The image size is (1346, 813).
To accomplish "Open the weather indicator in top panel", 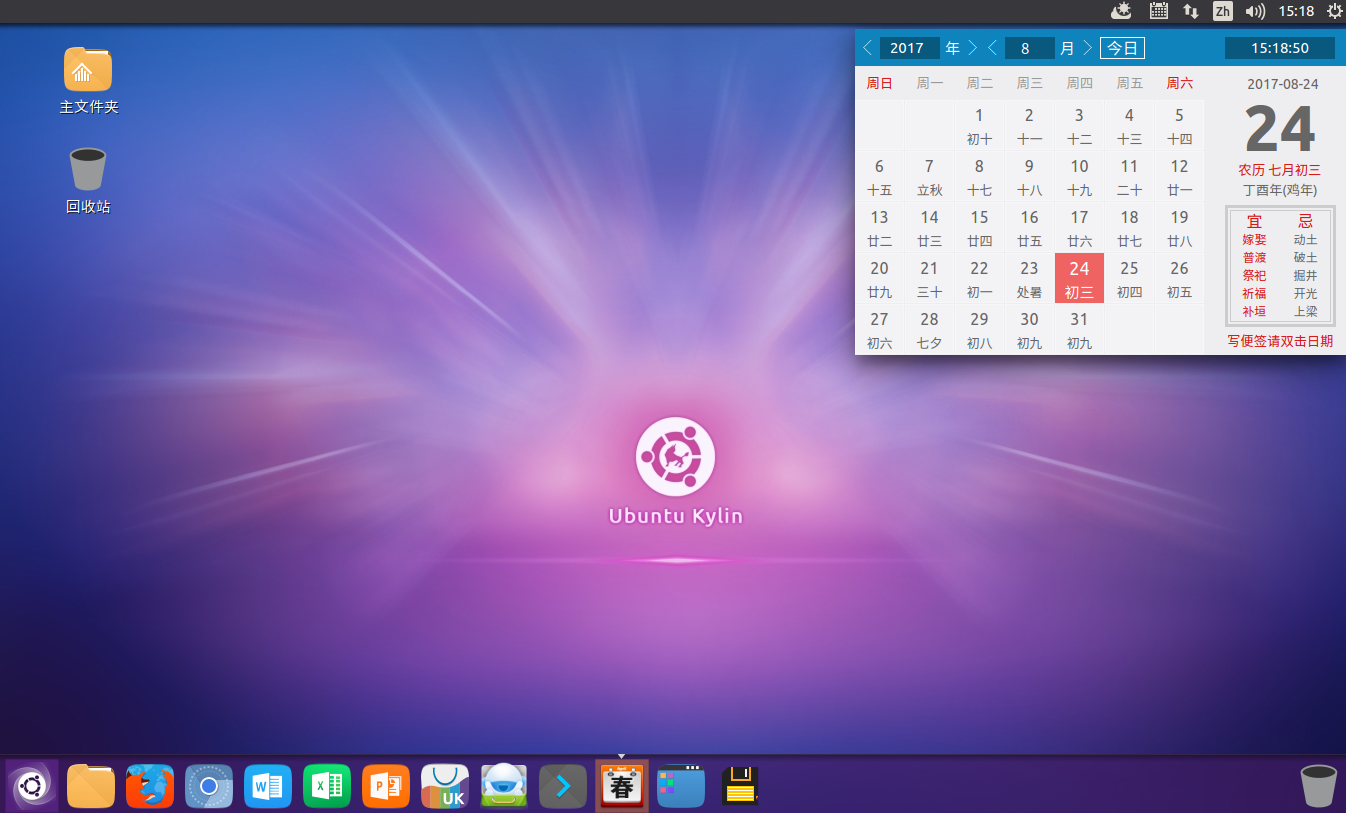I will [x=1122, y=11].
